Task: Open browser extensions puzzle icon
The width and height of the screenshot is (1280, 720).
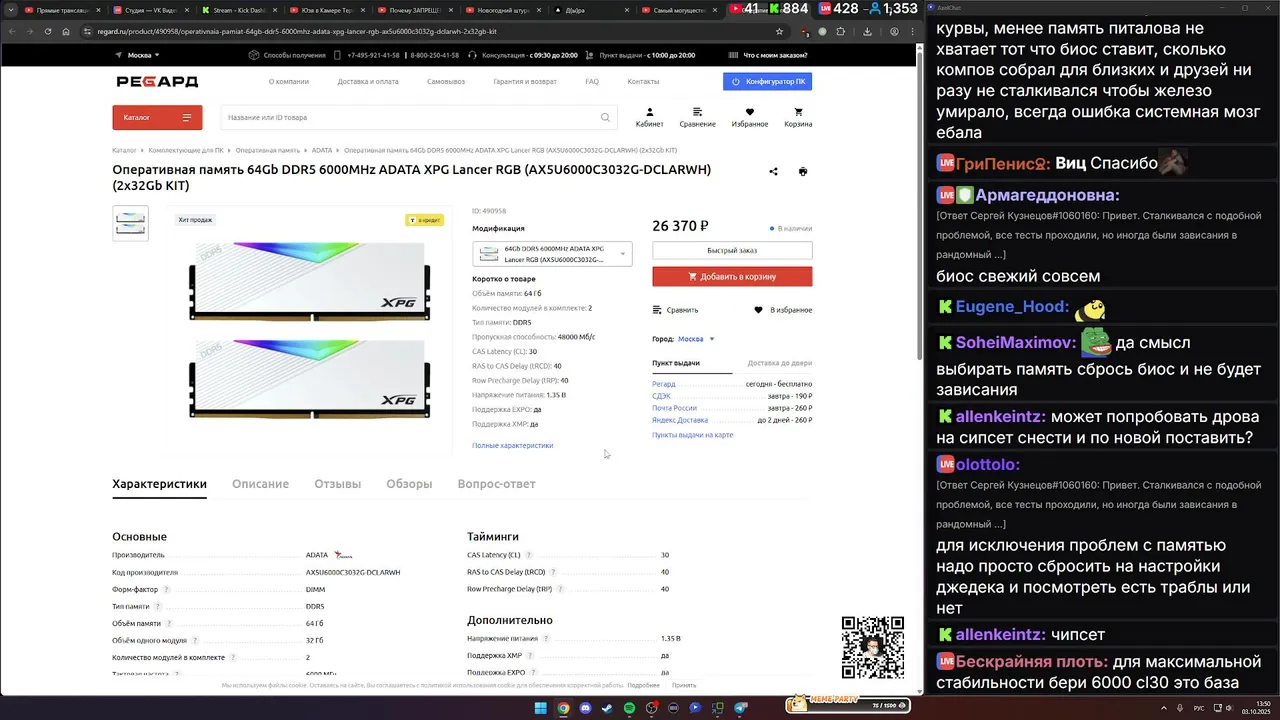Action: pyautogui.click(x=840, y=31)
